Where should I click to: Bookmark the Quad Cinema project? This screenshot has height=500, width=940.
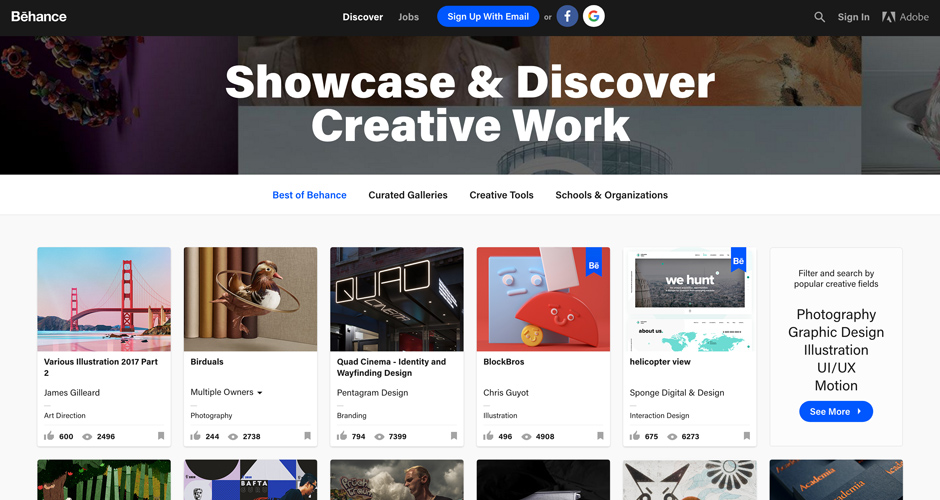454,436
